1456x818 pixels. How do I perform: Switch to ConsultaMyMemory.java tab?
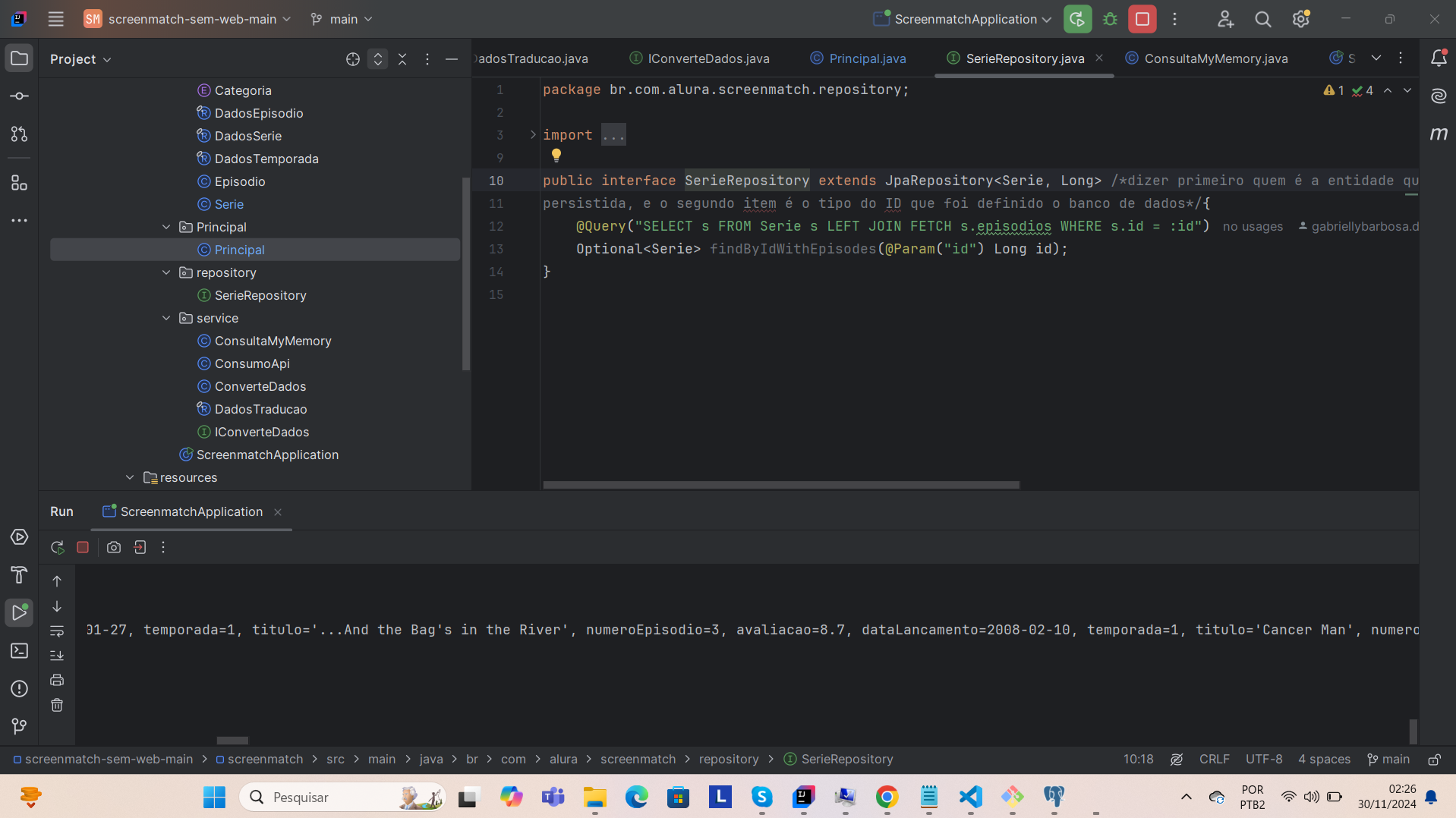point(1206,58)
